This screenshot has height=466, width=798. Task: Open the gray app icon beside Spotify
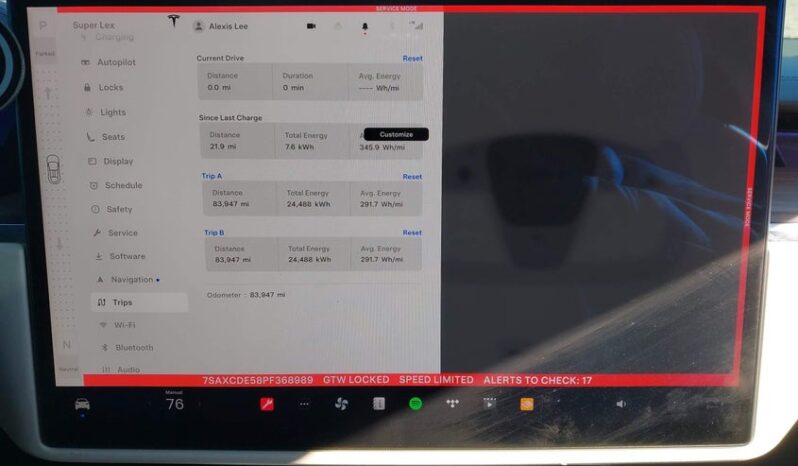(x=379, y=404)
